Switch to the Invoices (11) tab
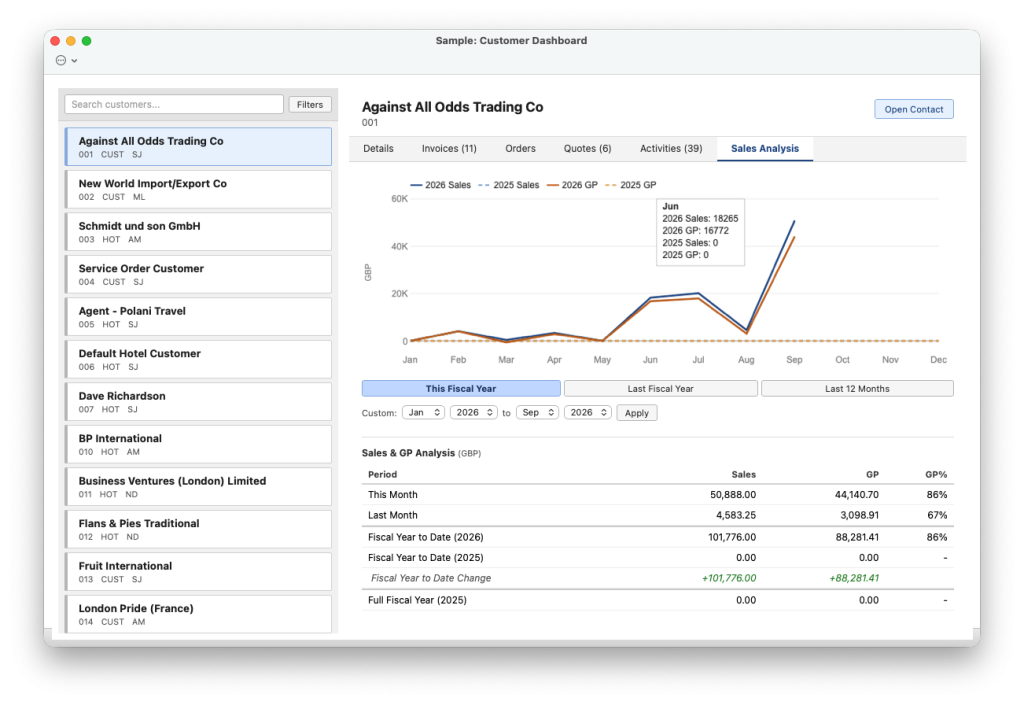The image size is (1024, 705). [x=449, y=149]
